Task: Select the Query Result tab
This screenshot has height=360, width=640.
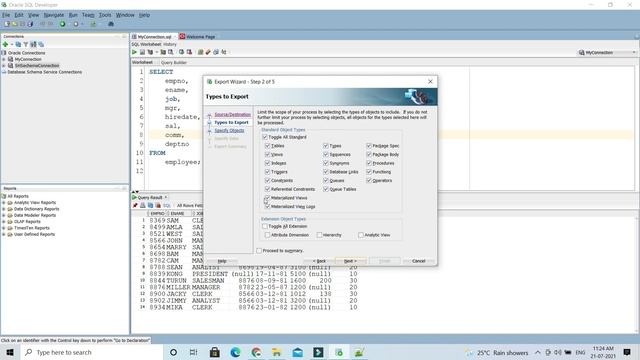Action: 149,198
